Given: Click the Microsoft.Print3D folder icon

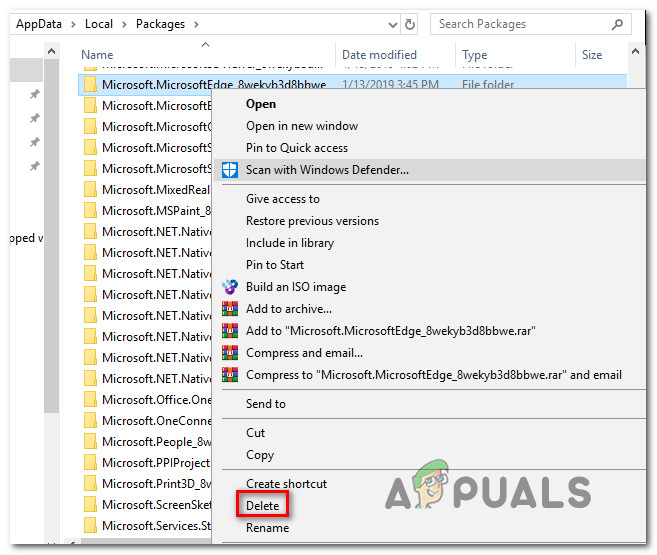Looking at the screenshot, I should 90,483.
